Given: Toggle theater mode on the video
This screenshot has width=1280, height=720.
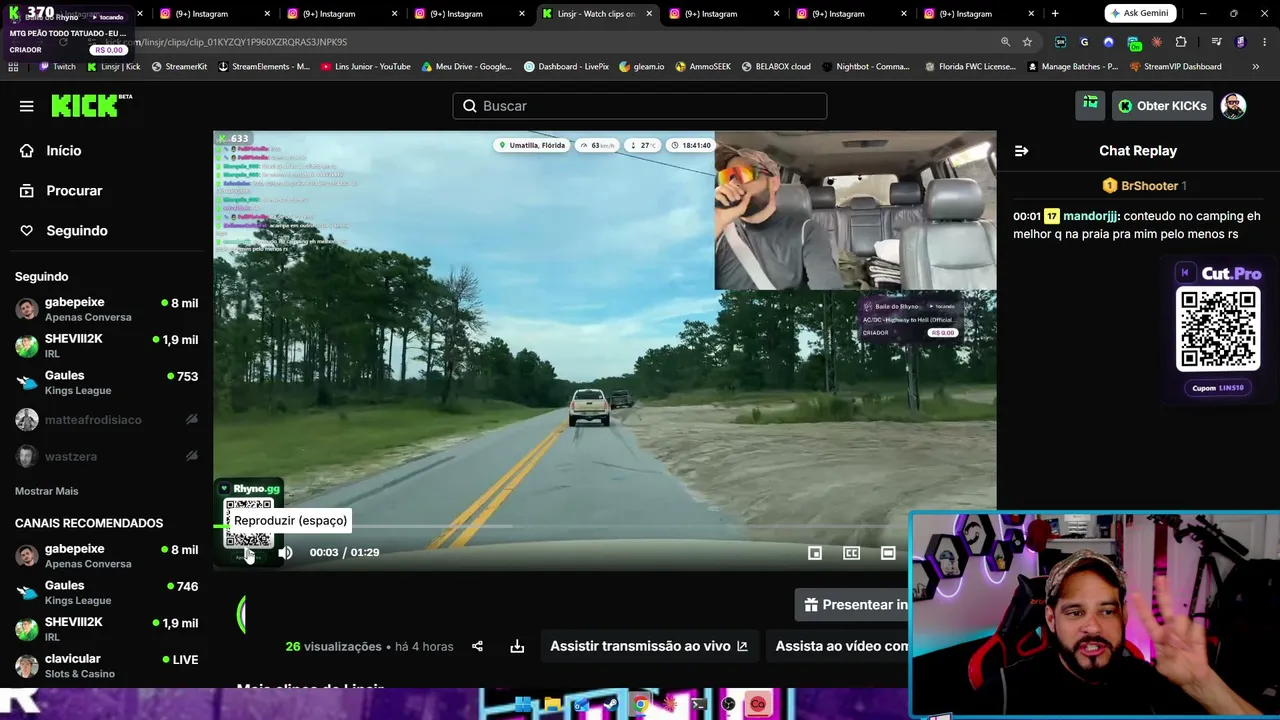Looking at the screenshot, I should tap(888, 553).
